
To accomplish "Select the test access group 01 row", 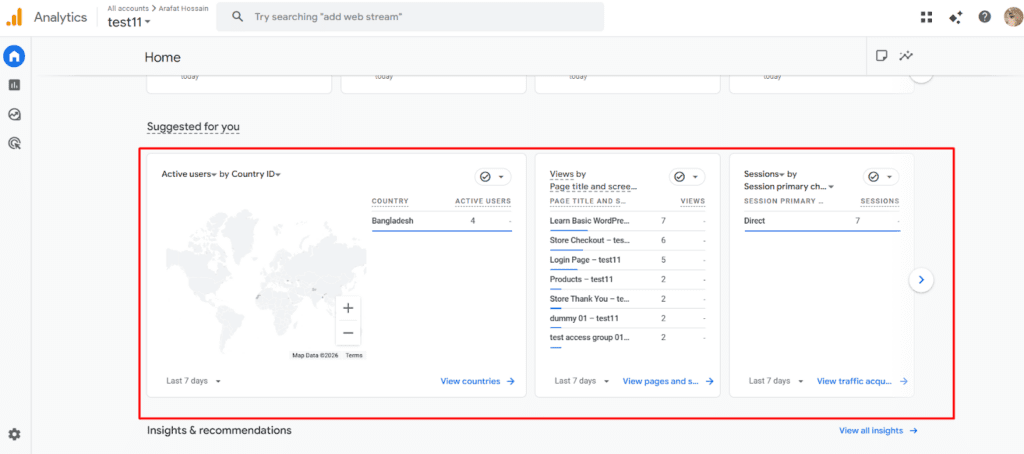I will tap(628, 338).
